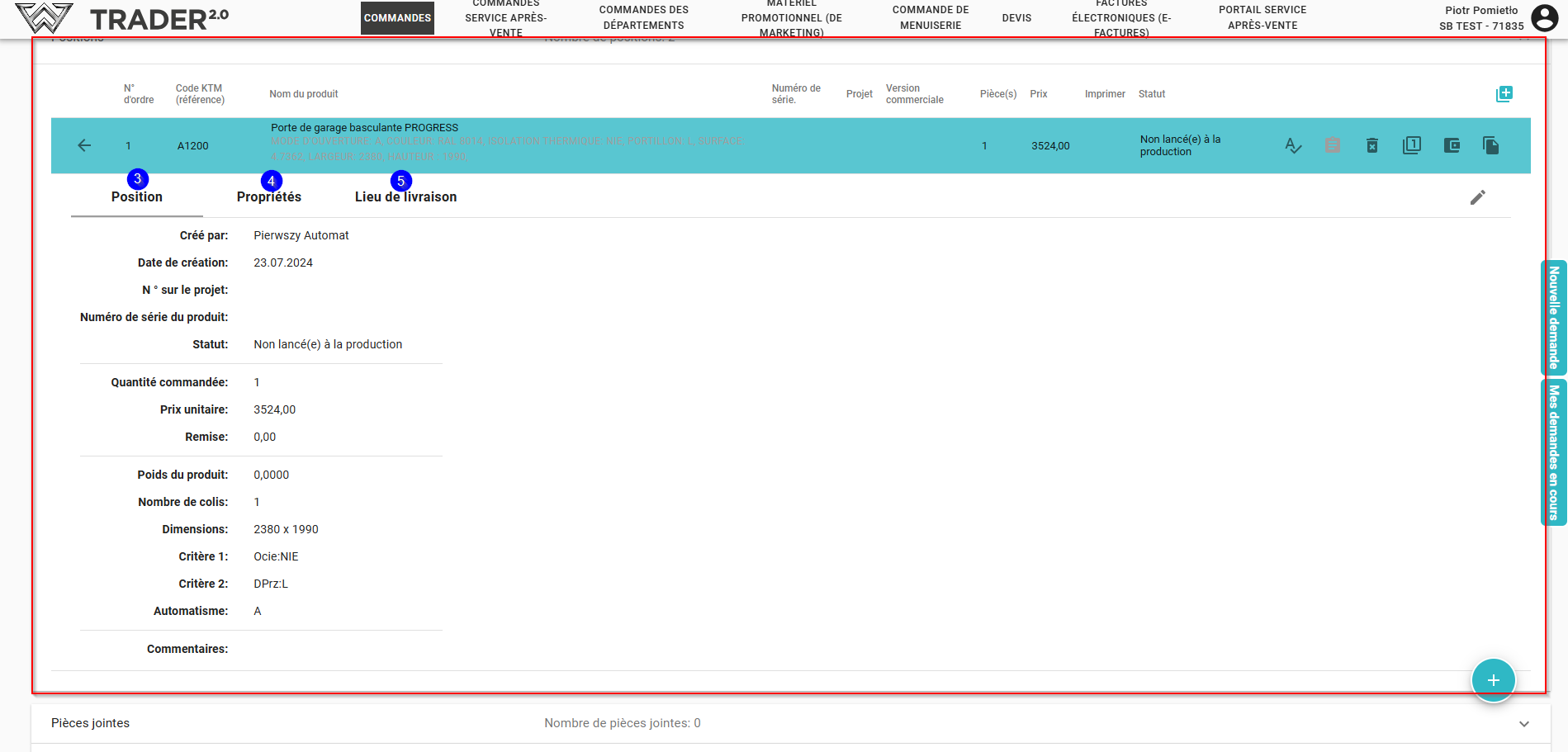Open the Nouvelle demande side panel
This screenshot has width=1568, height=752.
(1553, 318)
